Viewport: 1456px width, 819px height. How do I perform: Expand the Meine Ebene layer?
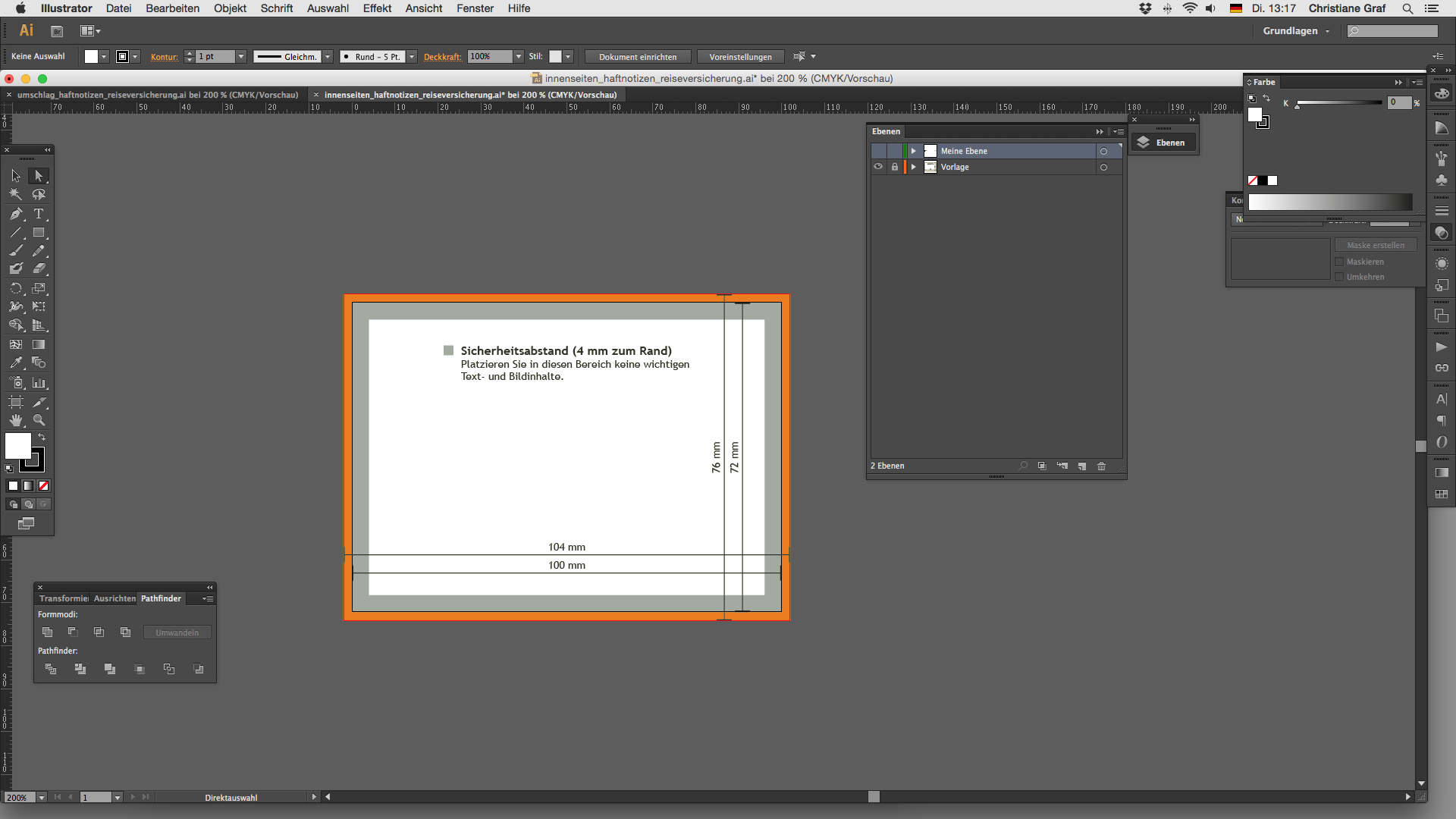click(914, 151)
